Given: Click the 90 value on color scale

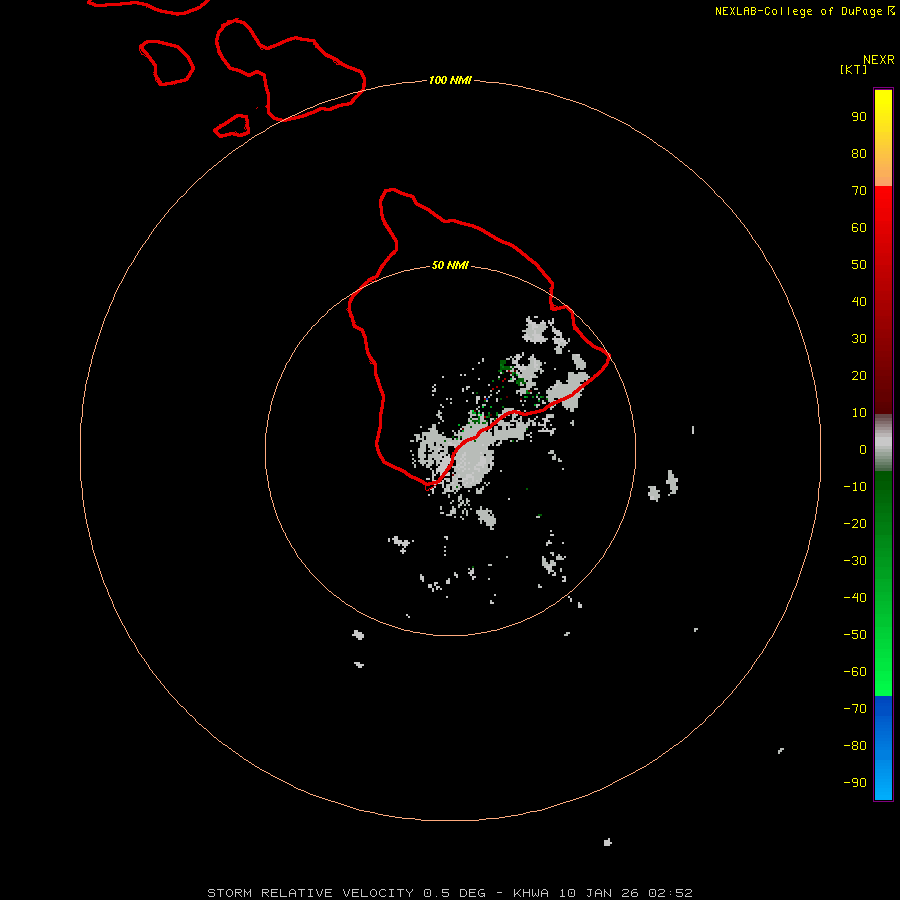Looking at the screenshot, I should point(859,117).
